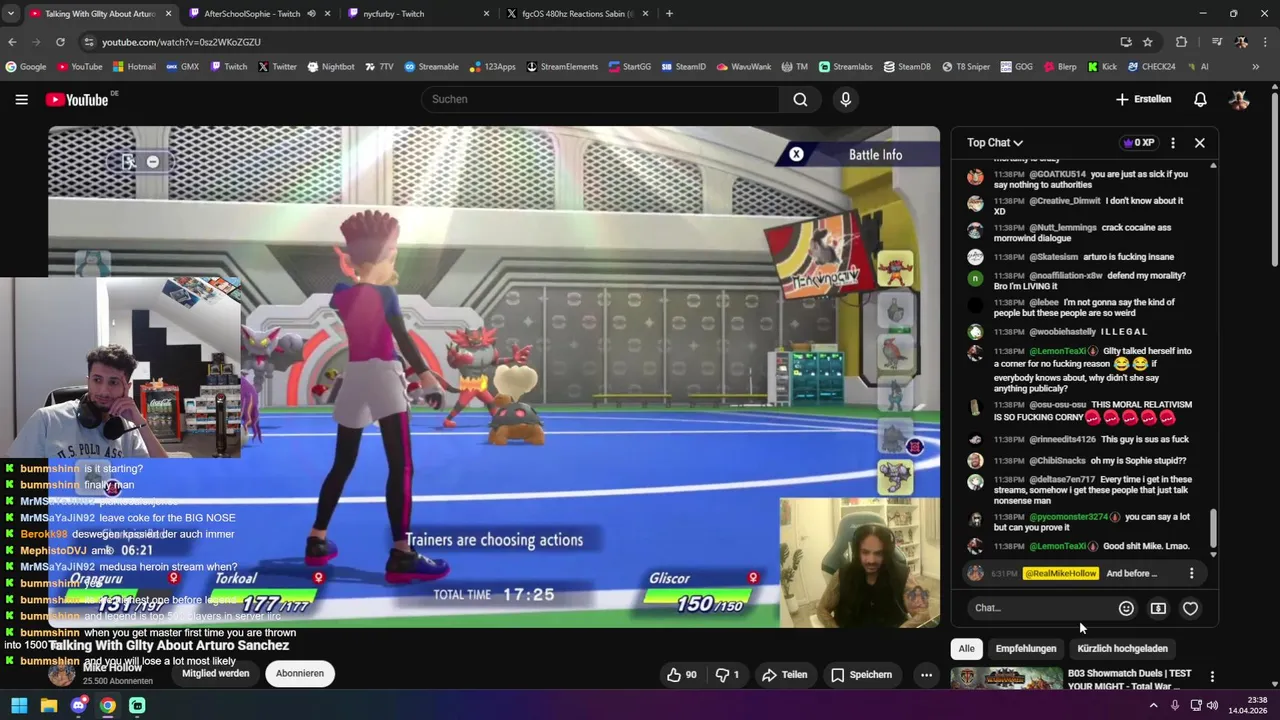1280x720 pixels.
Task: Open pinned message three-dot menu
Action: [1191, 574]
